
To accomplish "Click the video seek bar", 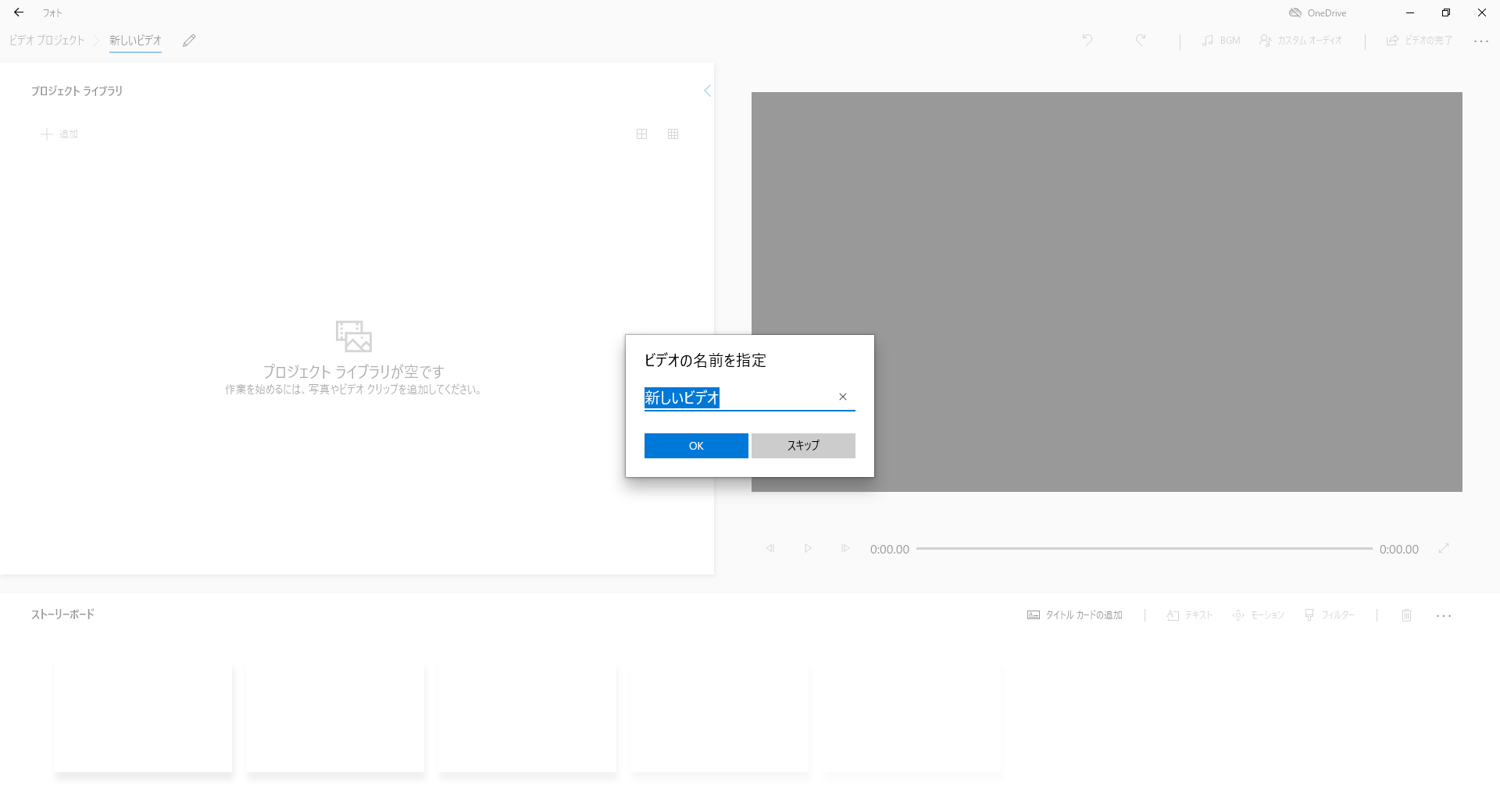I will [1145, 549].
